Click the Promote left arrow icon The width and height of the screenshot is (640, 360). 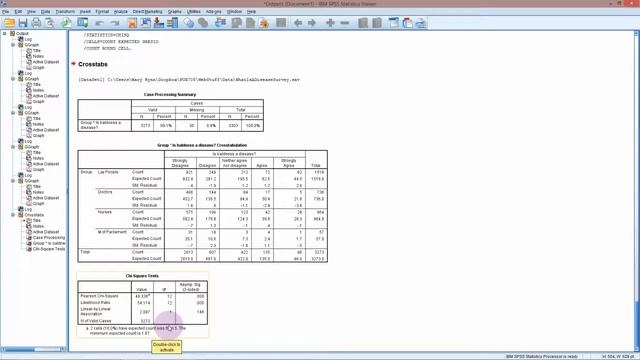coord(298,23)
